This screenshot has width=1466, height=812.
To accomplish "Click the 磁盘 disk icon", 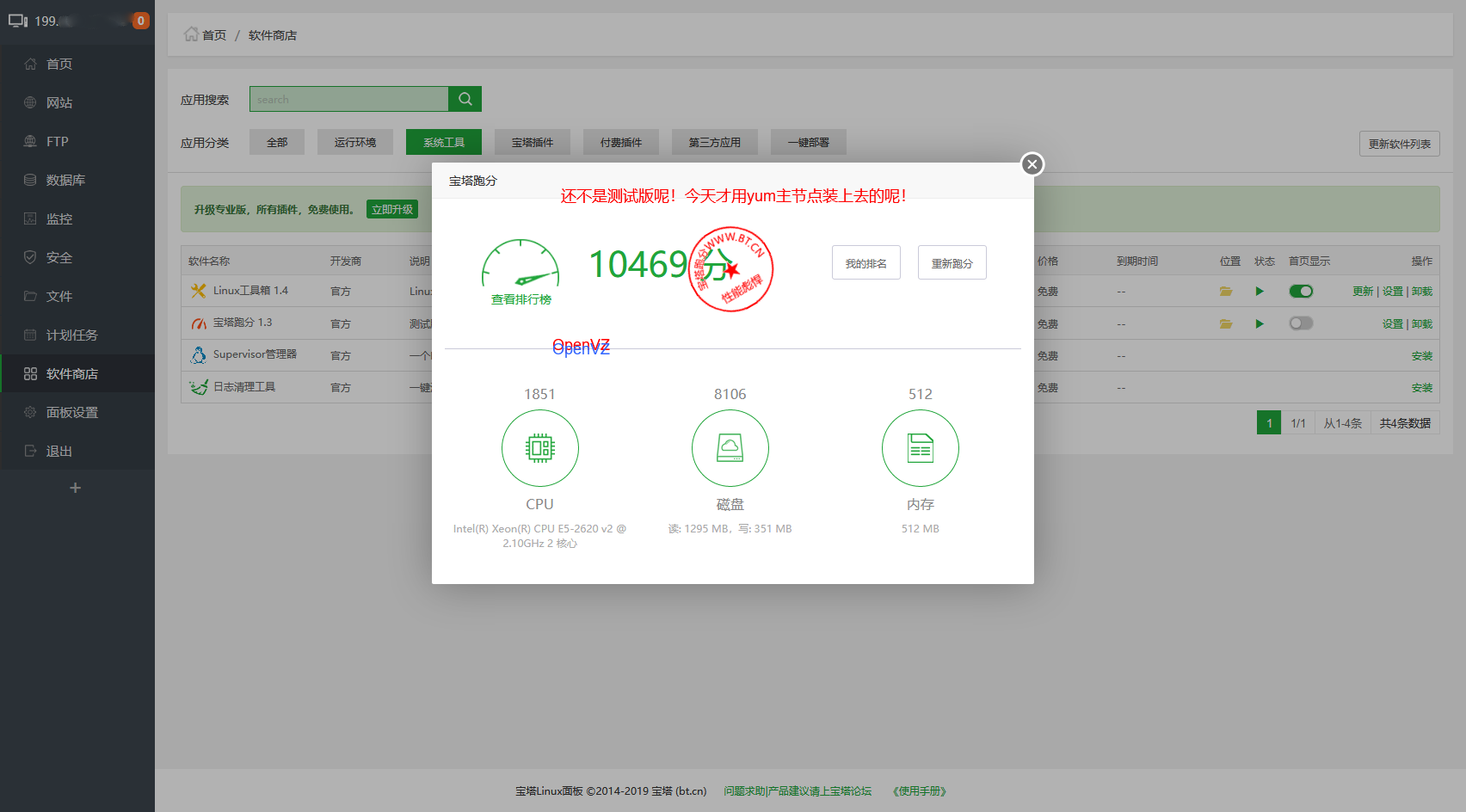I will pos(730,448).
